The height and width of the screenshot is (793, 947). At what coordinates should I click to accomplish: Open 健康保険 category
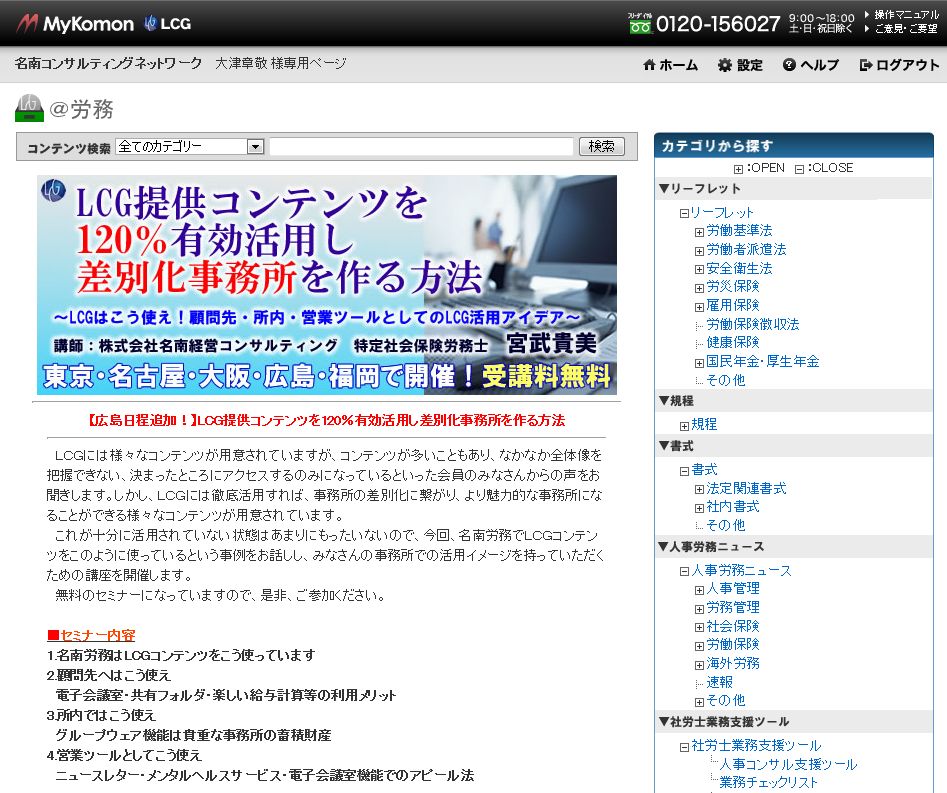click(x=733, y=342)
